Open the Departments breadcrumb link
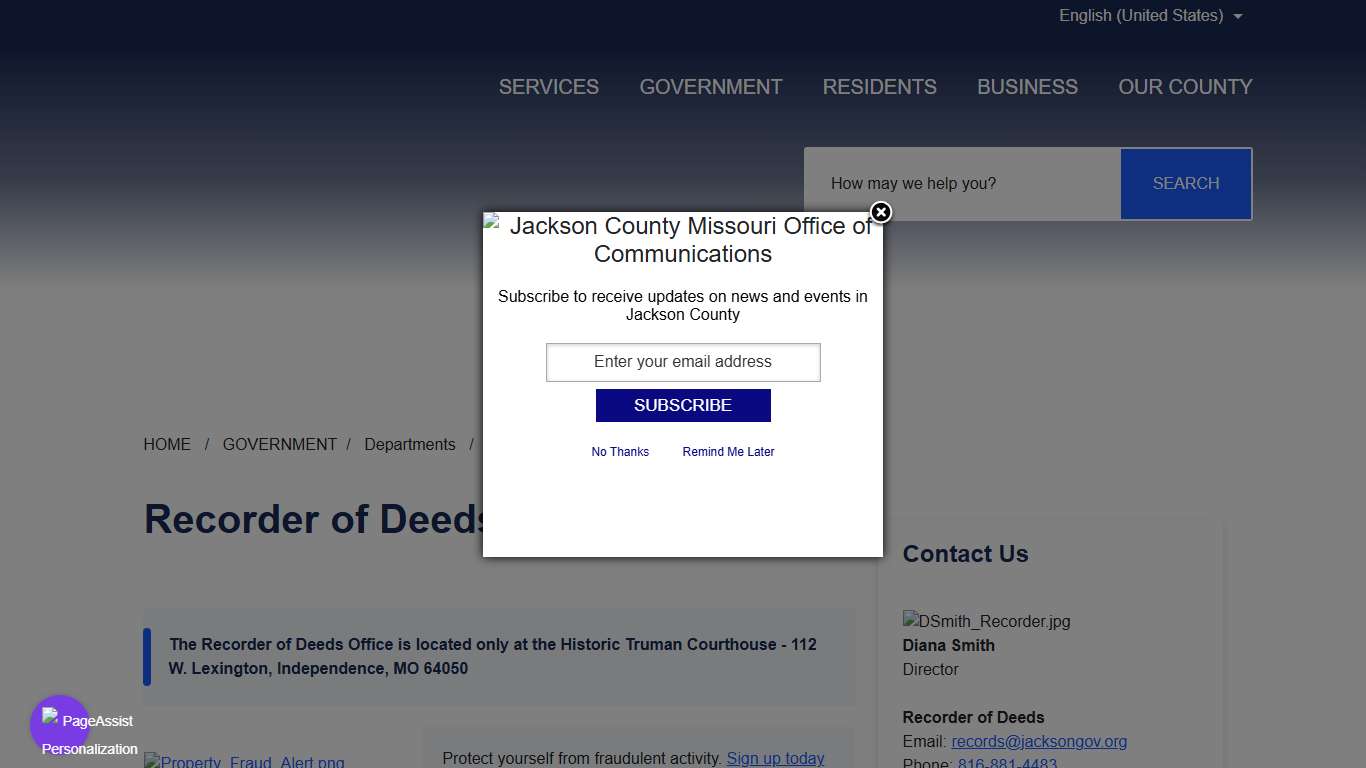The height and width of the screenshot is (768, 1366). (x=410, y=444)
